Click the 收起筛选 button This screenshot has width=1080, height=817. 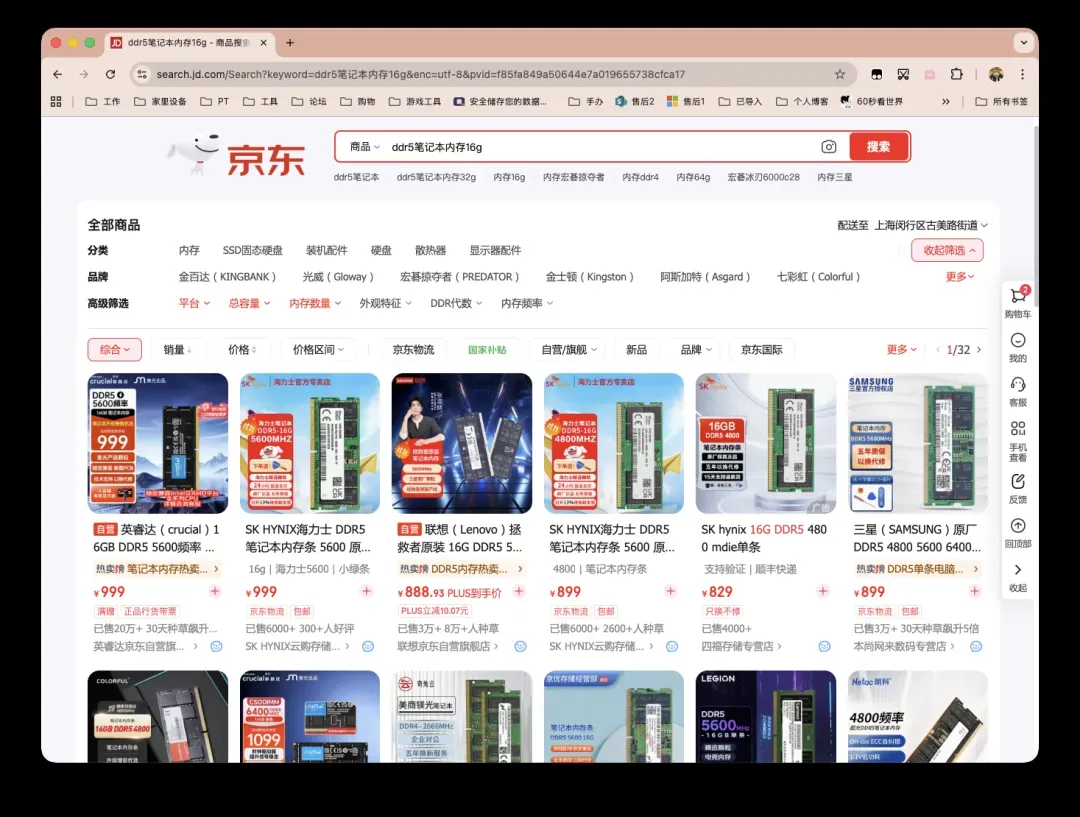tap(947, 250)
